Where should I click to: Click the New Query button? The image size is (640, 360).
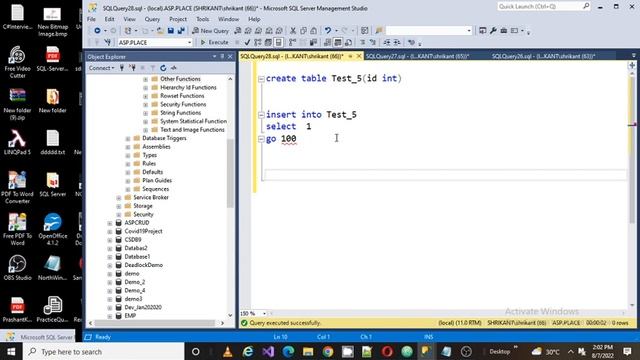point(210,31)
